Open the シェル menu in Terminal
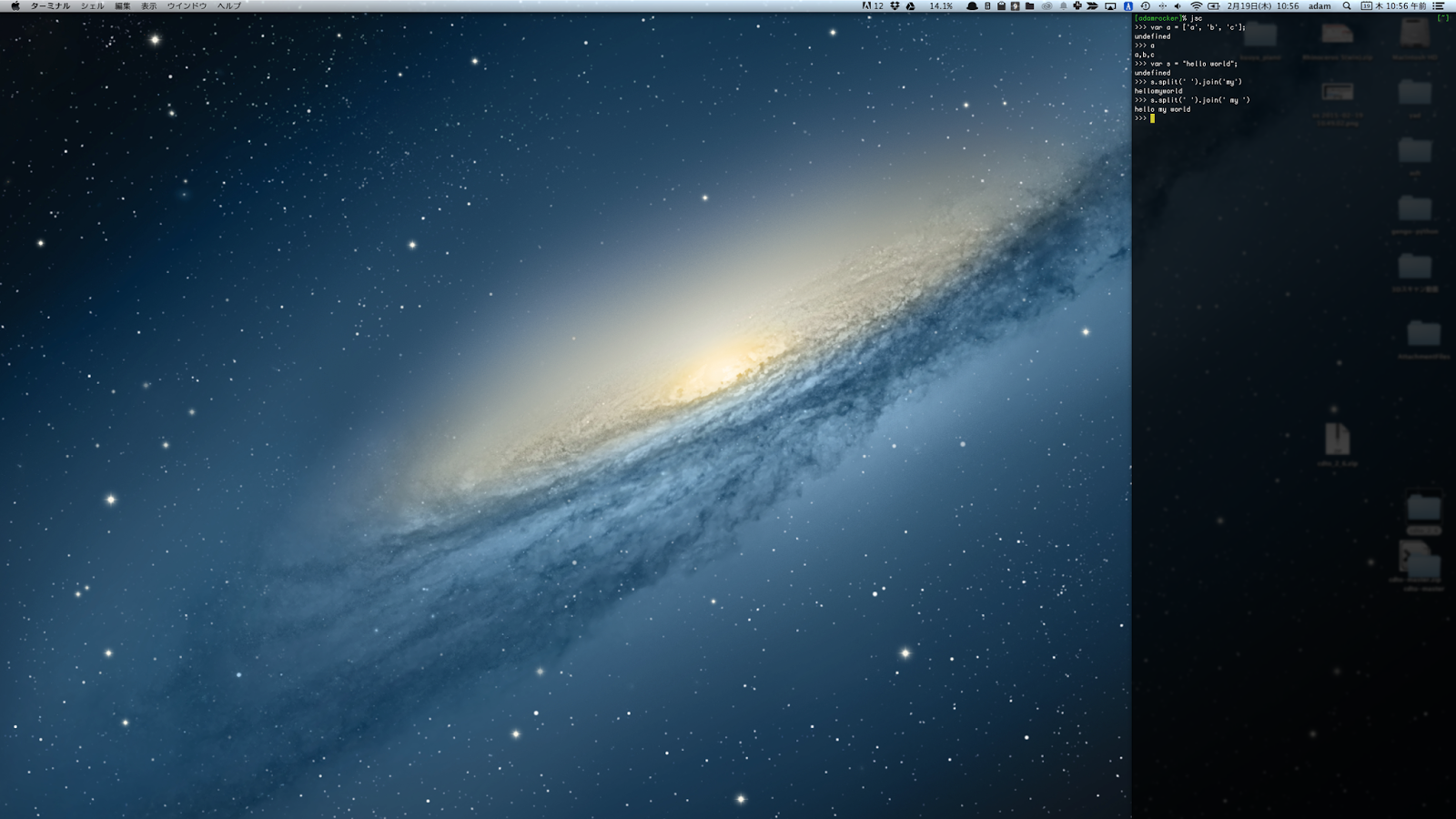Image resolution: width=1456 pixels, height=819 pixels. (x=96, y=6)
